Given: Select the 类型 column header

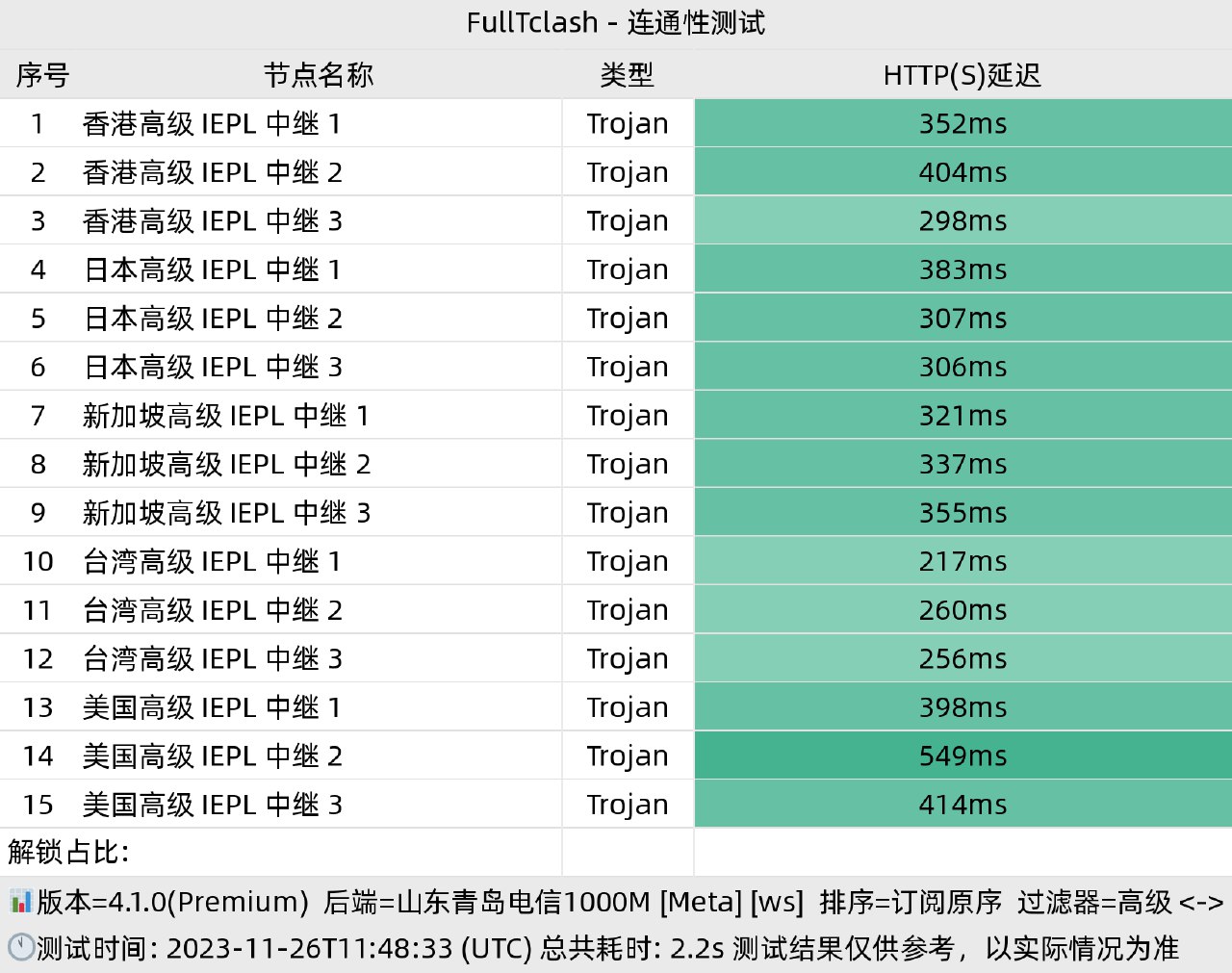Looking at the screenshot, I should pyautogui.click(x=628, y=75).
